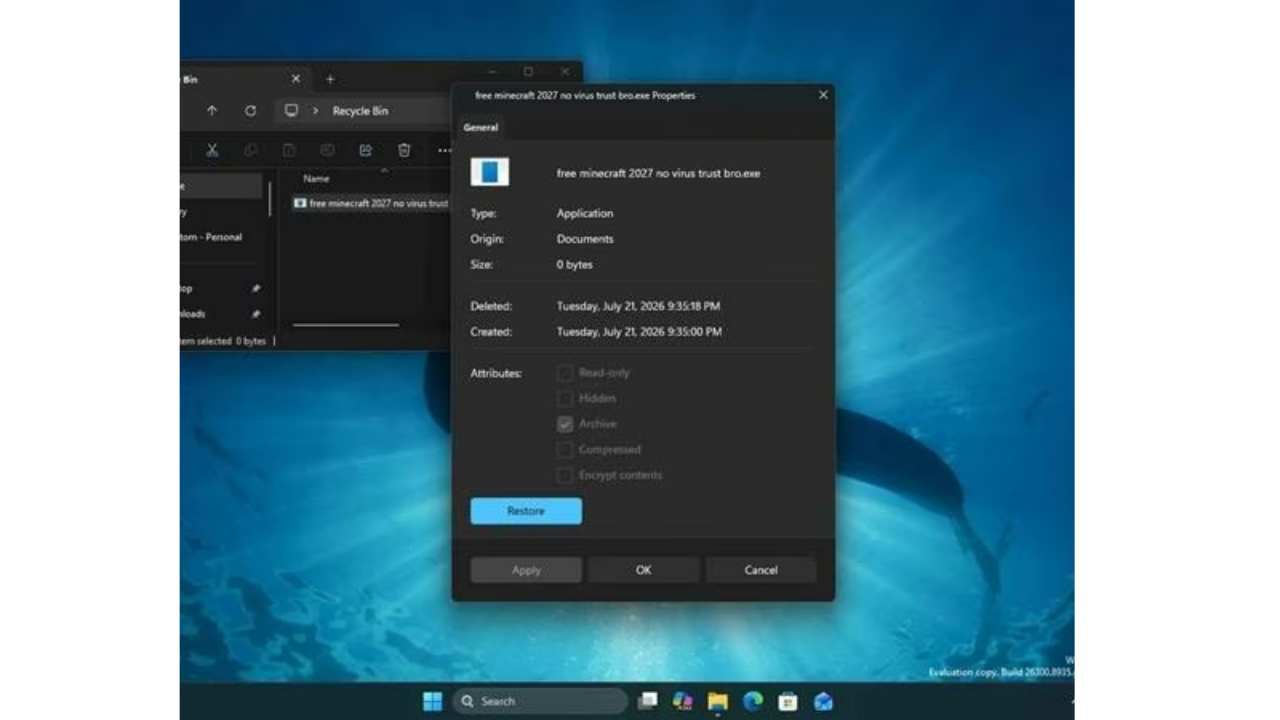Click the Copy icon in Explorer toolbar
The image size is (1280, 720).
point(250,150)
